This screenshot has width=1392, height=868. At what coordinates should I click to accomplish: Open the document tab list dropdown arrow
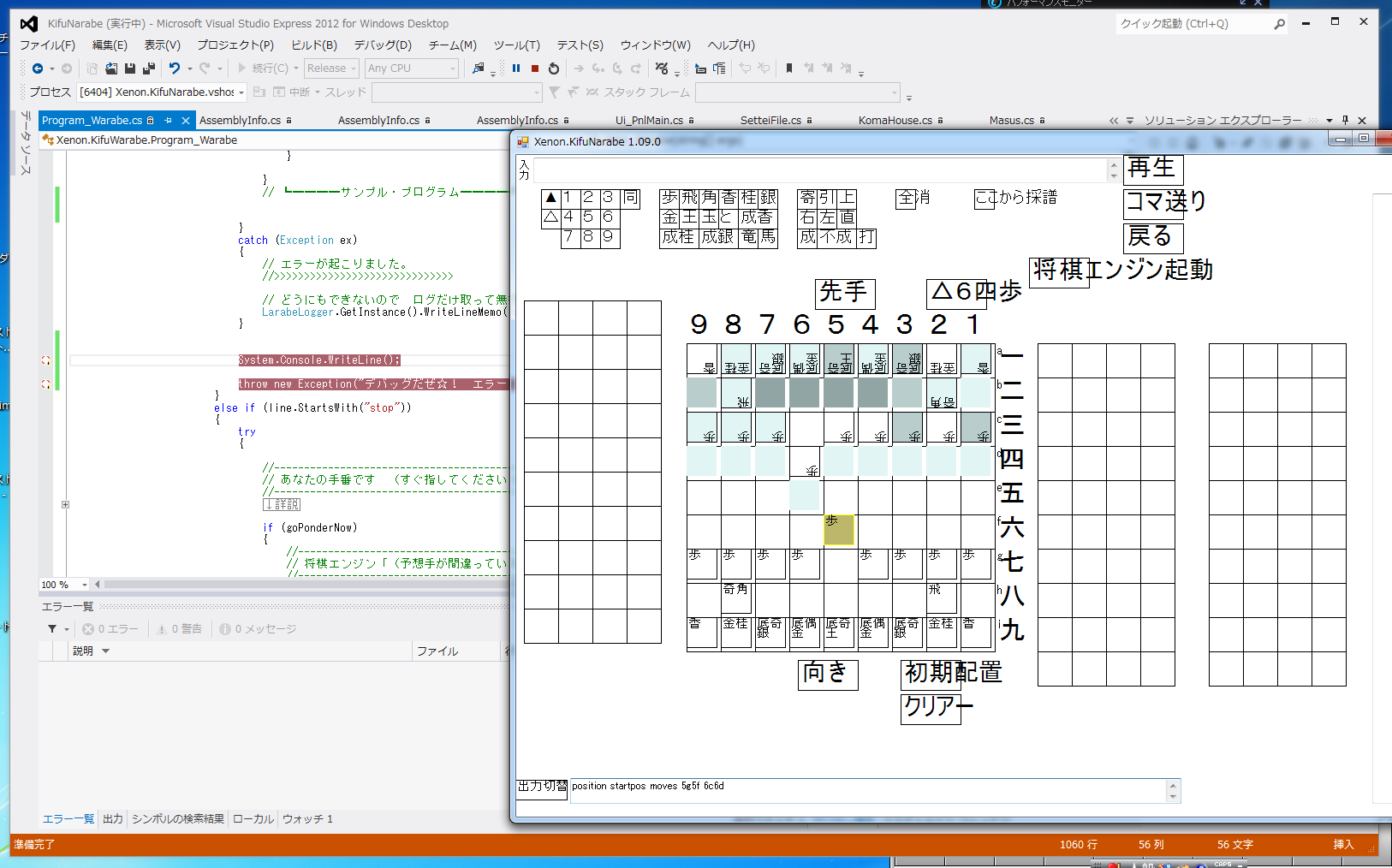[x=1130, y=121]
